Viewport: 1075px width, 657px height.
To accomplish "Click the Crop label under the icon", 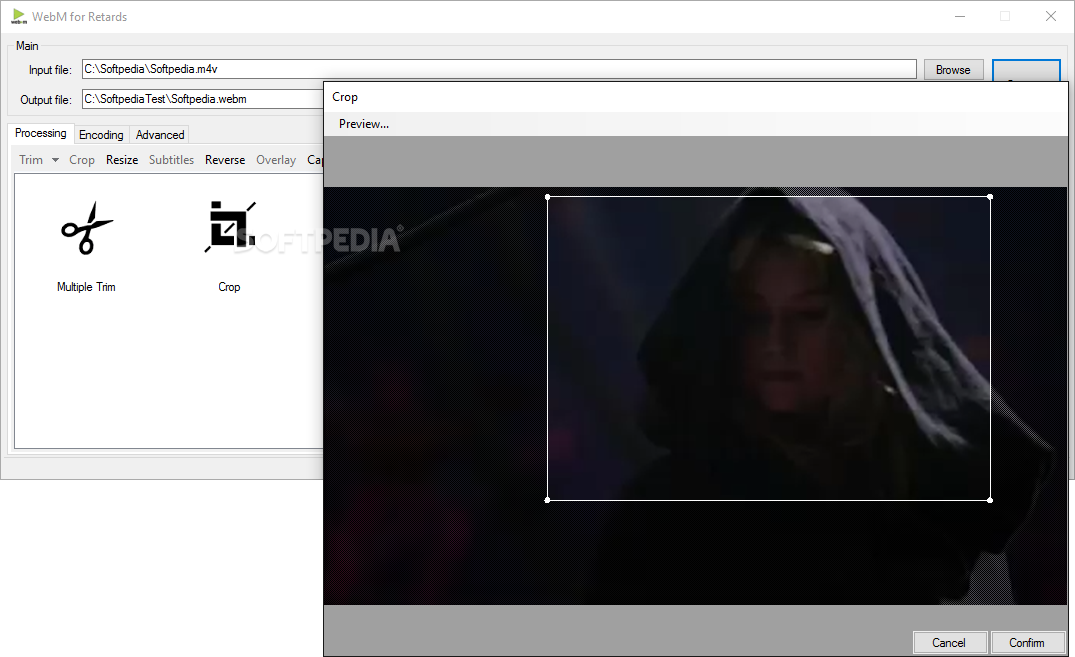I will [x=229, y=287].
